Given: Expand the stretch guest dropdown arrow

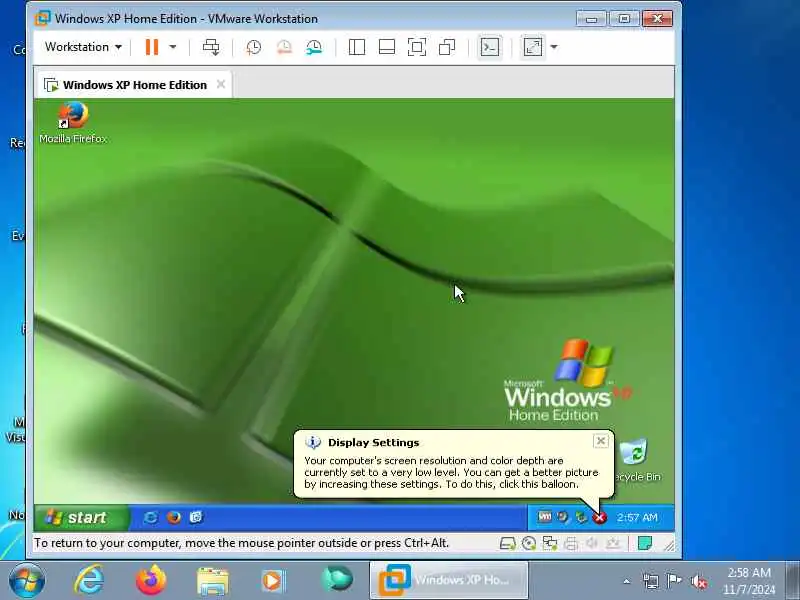Looking at the screenshot, I should 554,47.
